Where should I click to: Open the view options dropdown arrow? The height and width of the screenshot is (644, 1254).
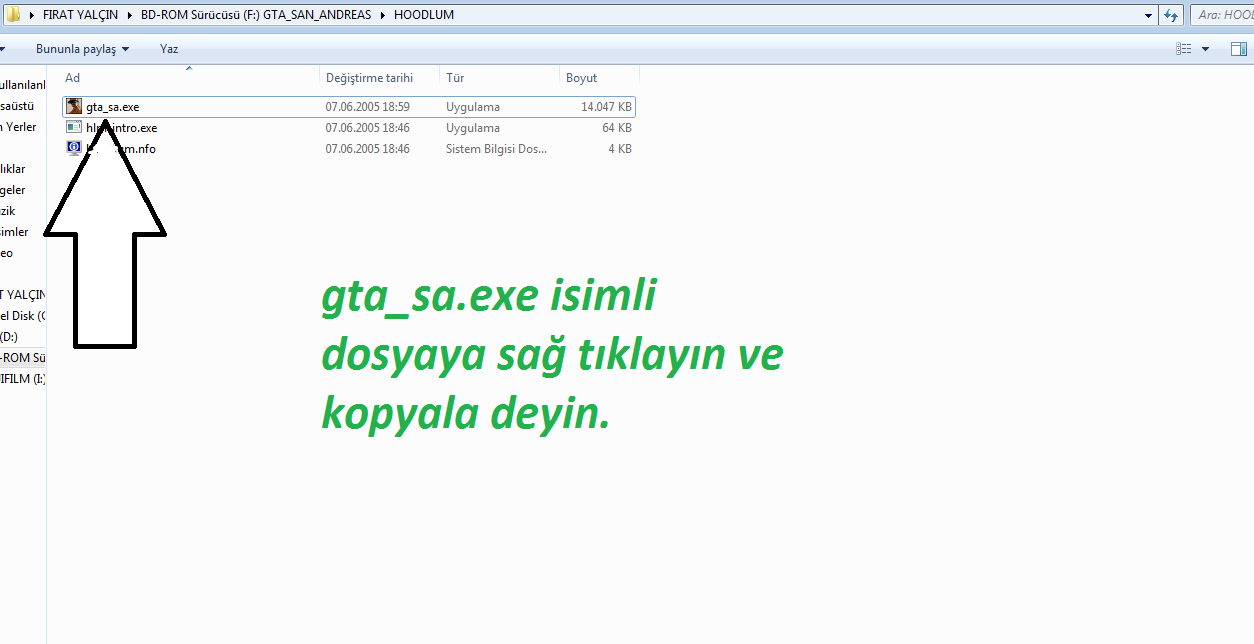(1205, 49)
